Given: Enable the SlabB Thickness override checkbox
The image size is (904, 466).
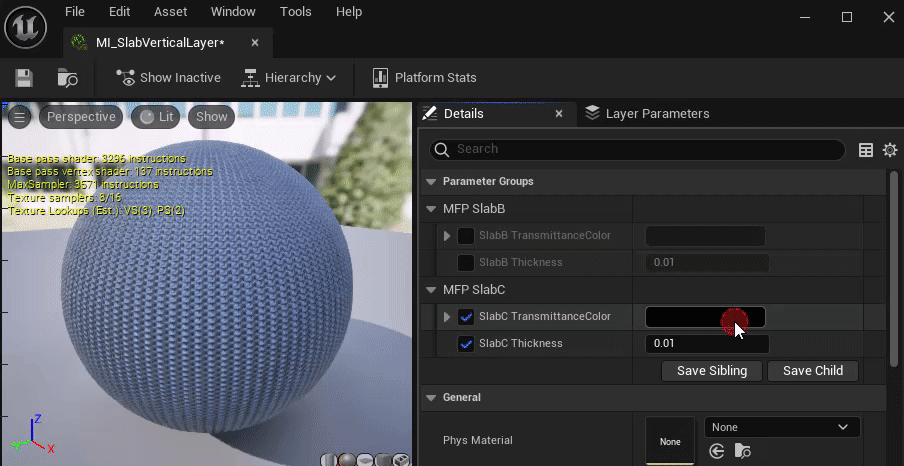Looking at the screenshot, I should pyautogui.click(x=466, y=262).
